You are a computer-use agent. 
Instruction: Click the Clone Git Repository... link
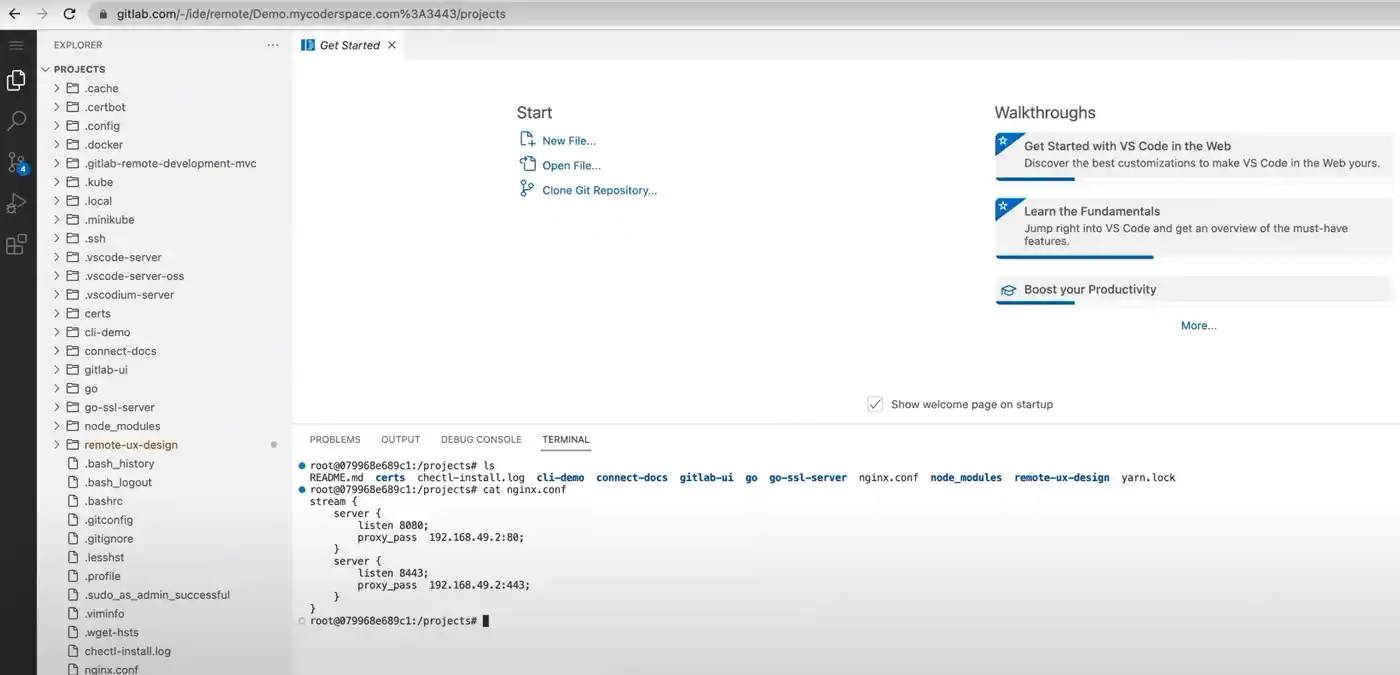point(600,190)
